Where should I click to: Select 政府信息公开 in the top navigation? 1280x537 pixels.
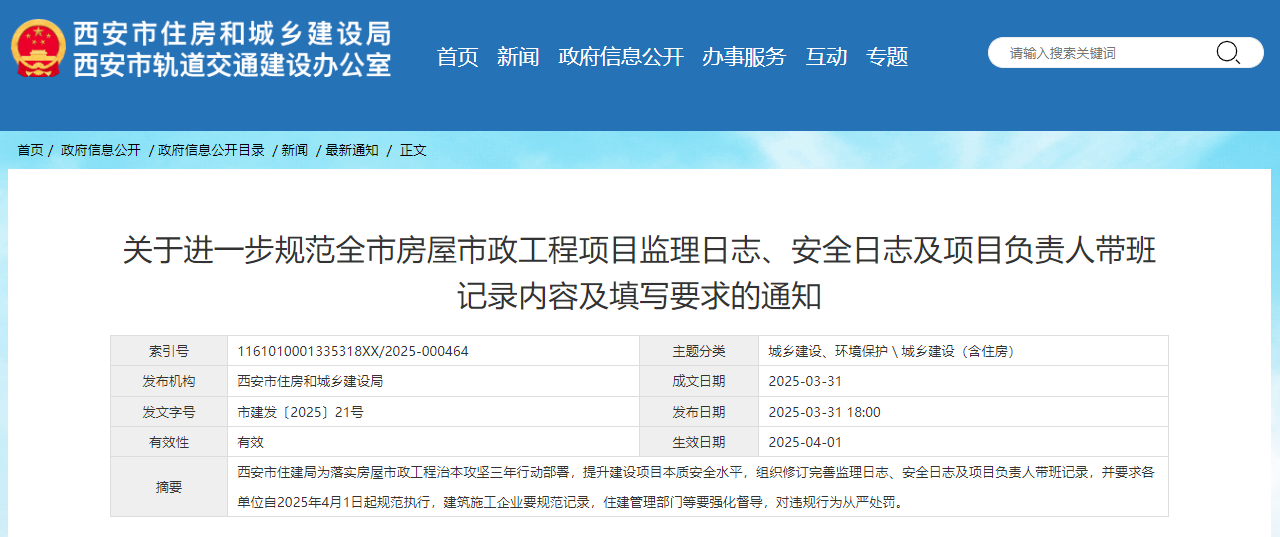pyautogui.click(x=620, y=57)
